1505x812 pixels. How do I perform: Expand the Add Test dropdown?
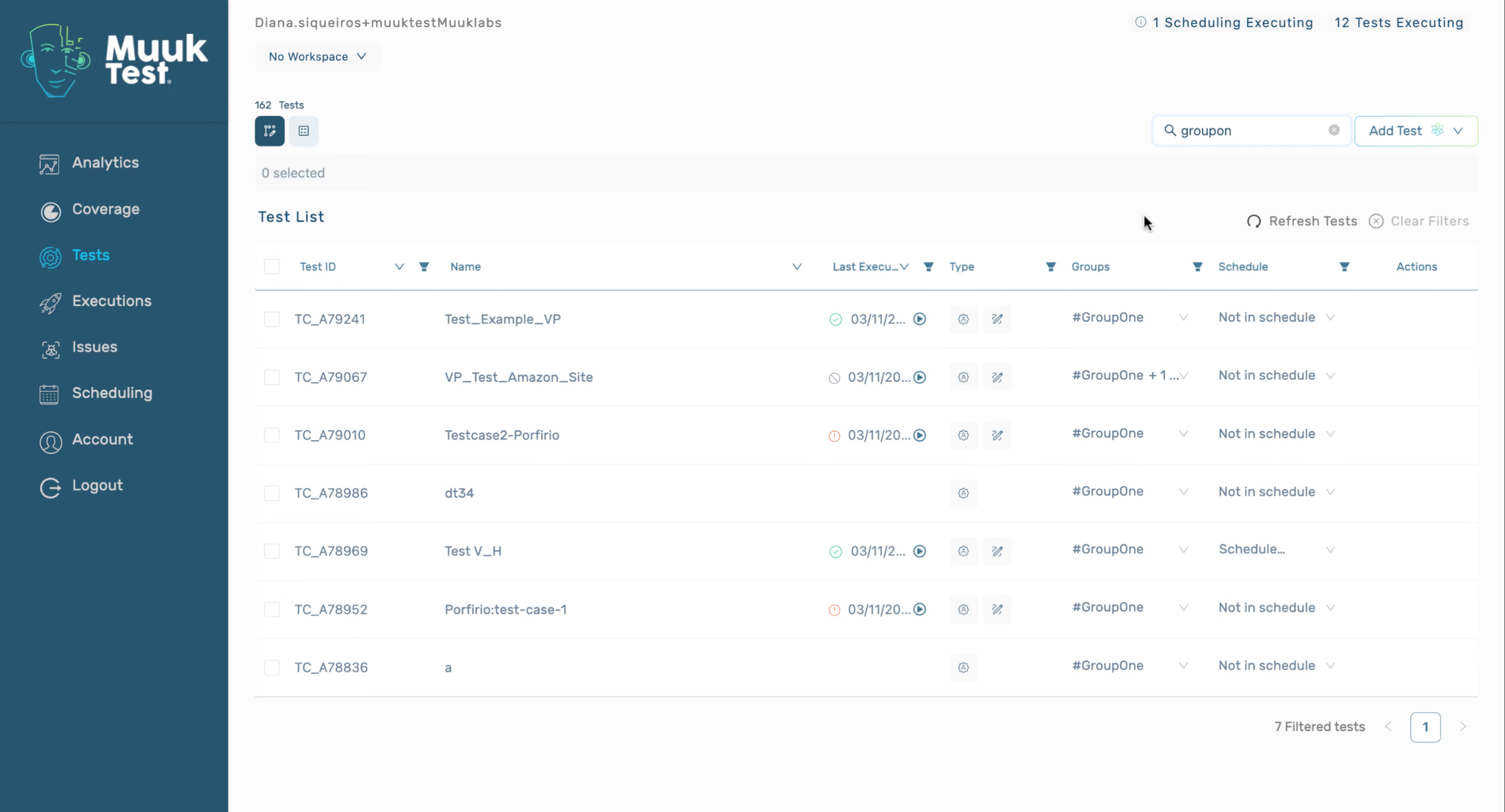pyautogui.click(x=1458, y=130)
